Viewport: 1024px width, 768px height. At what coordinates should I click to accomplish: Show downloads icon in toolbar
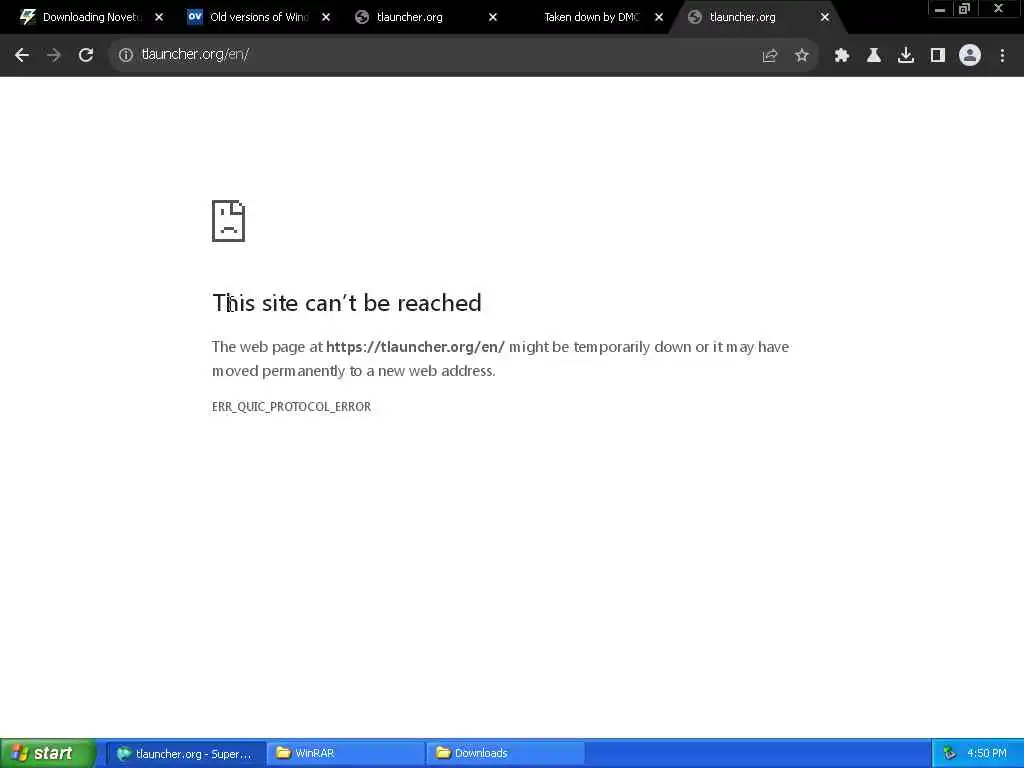point(906,56)
